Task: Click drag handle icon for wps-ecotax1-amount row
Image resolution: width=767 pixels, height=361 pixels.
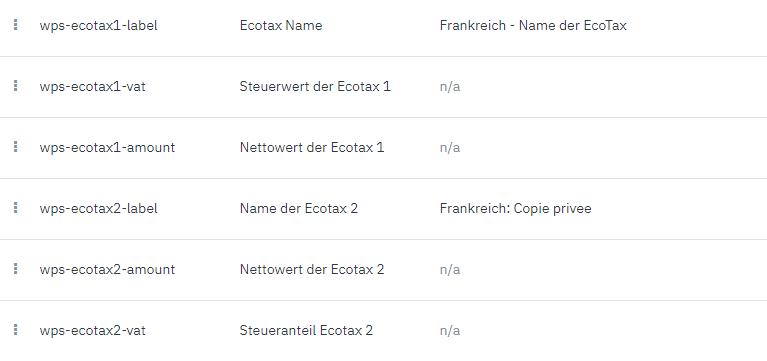Action: (16, 147)
